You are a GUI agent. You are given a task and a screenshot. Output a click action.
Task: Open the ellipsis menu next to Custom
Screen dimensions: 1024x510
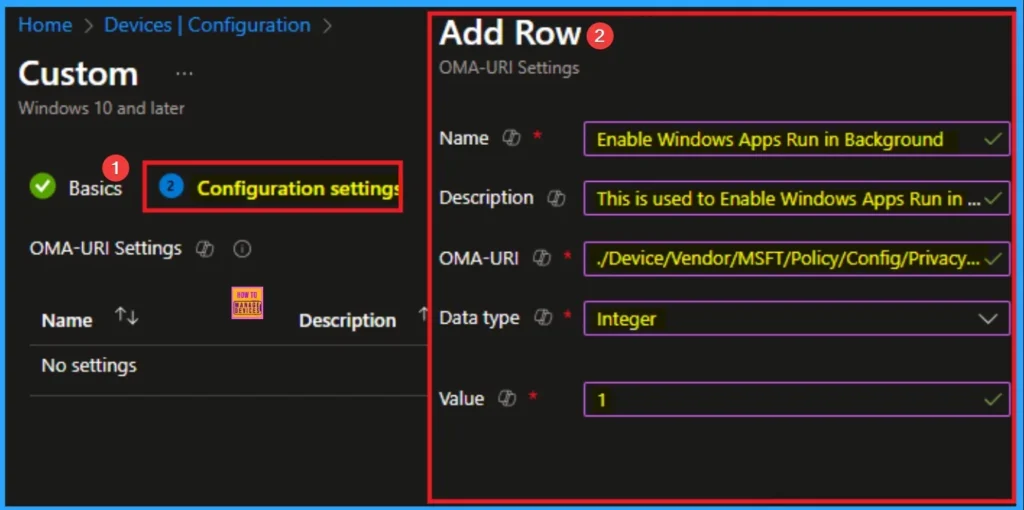tap(184, 74)
